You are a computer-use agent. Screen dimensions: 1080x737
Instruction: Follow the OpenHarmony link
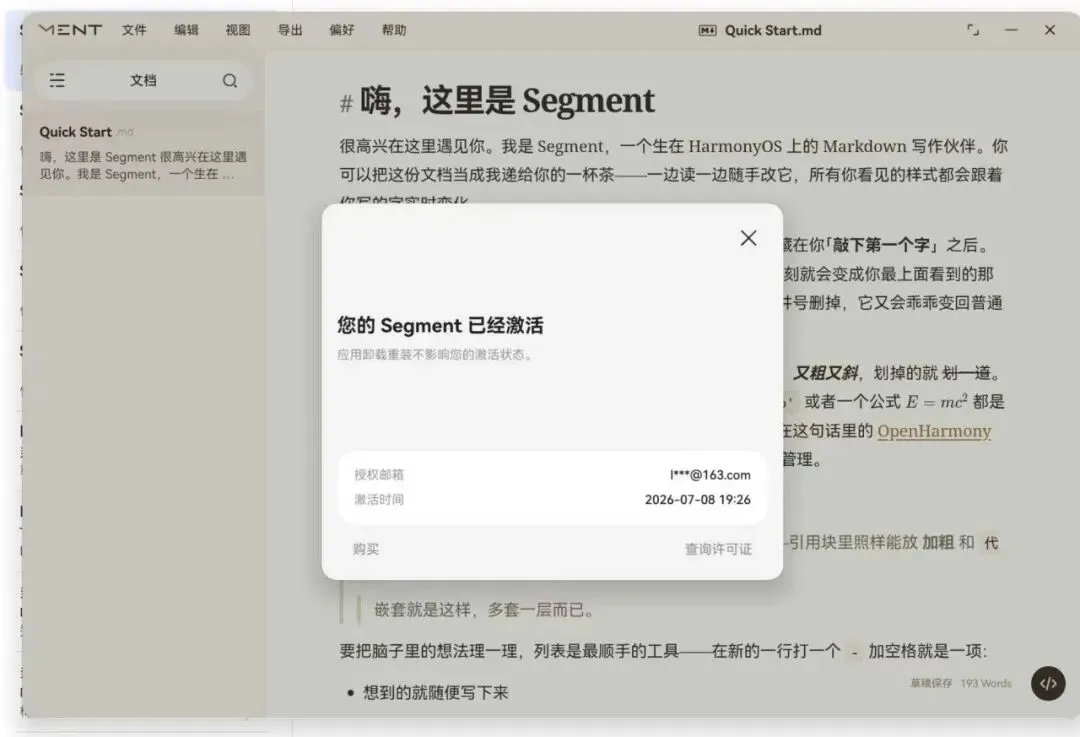pos(934,431)
